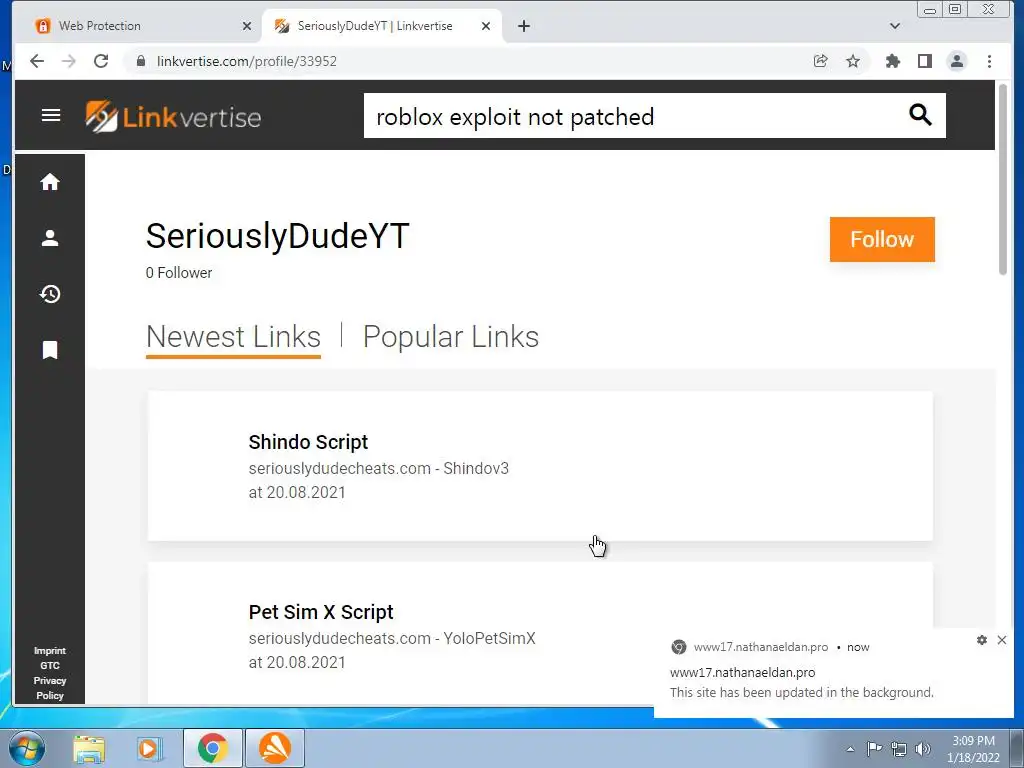Close the Web Protection tab

point(247,26)
